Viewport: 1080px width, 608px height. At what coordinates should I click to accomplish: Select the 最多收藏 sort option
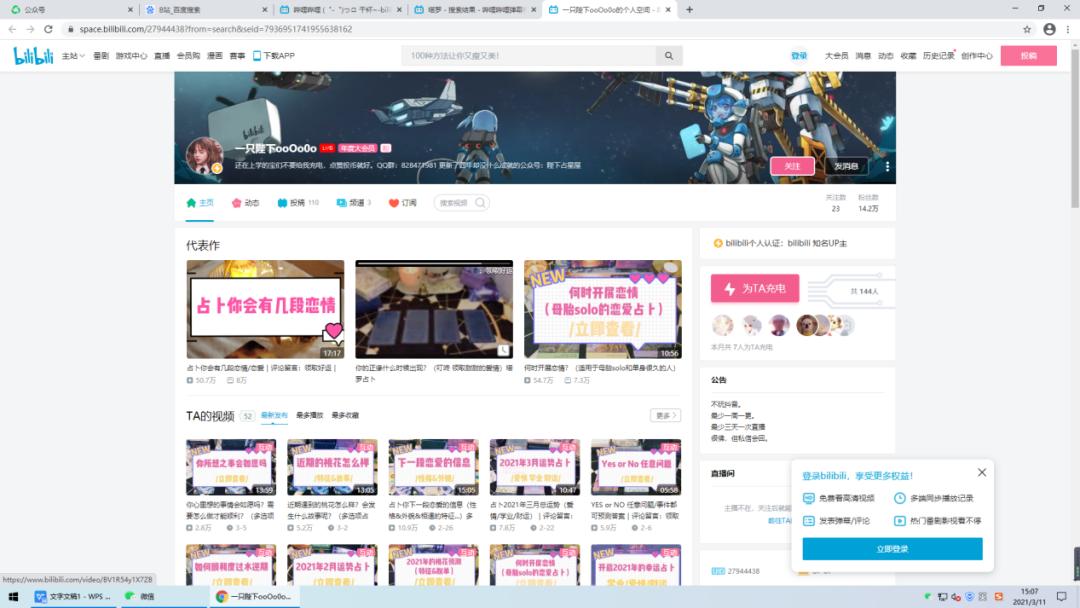[x=344, y=415]
